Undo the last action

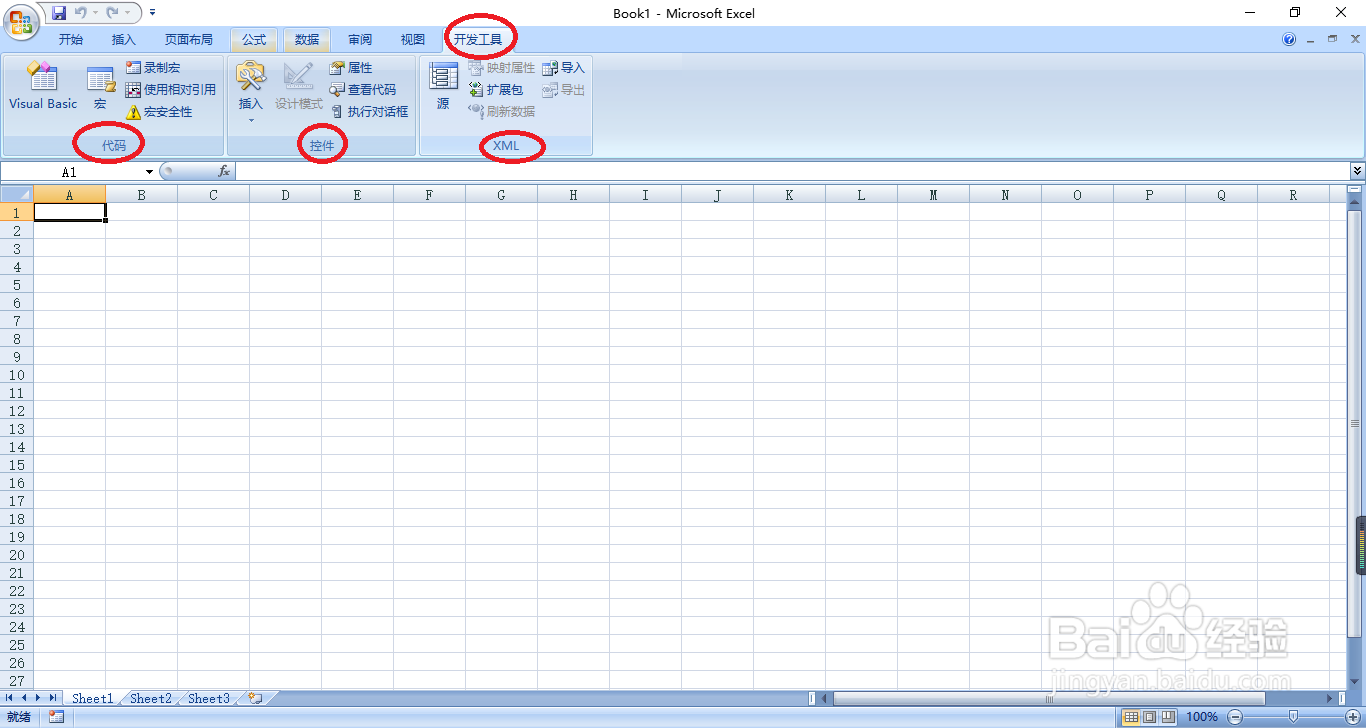tap(81, 13)
